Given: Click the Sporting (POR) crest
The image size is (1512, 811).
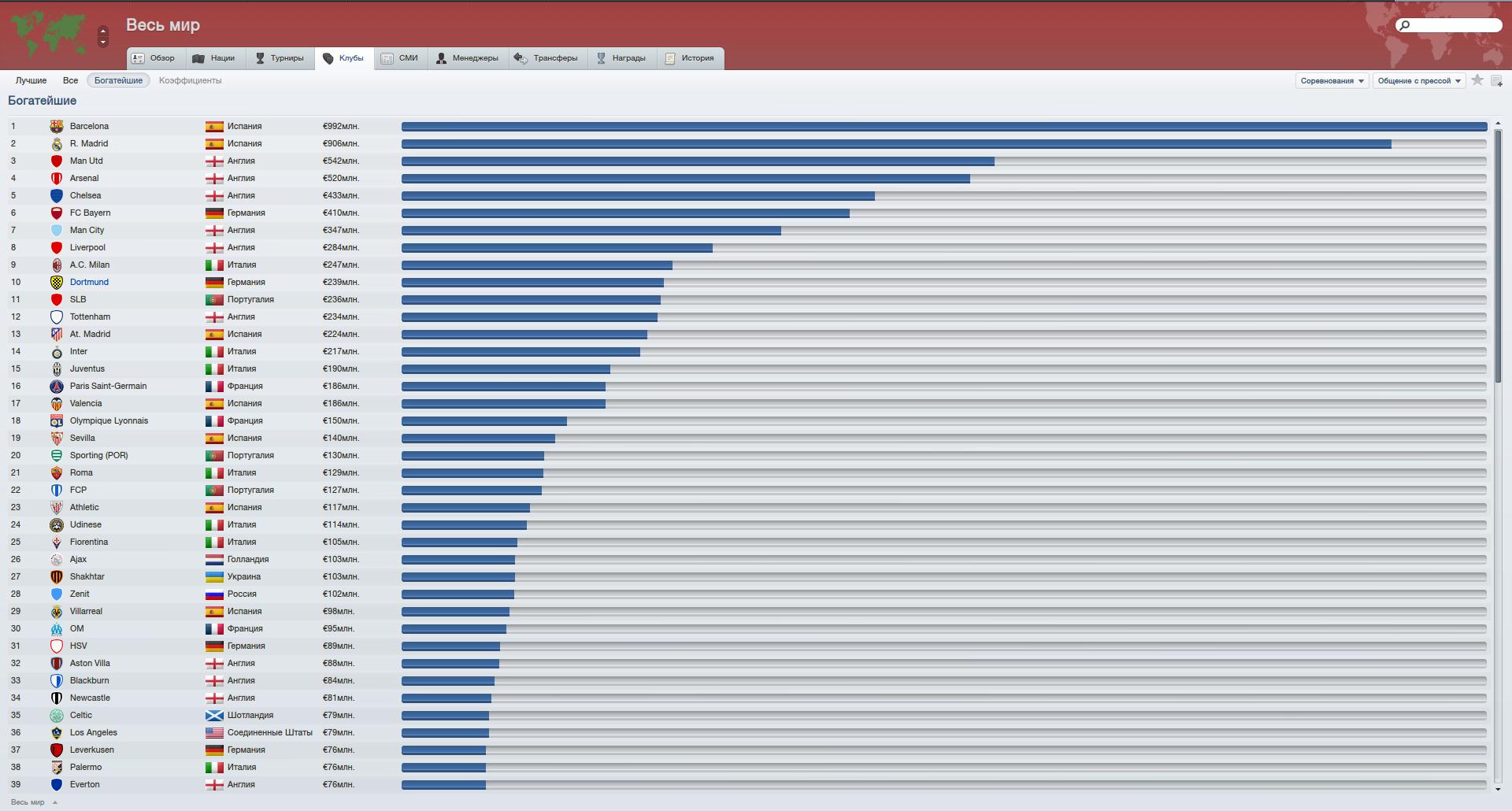Looking at the screenshot, I should point(57,455).
